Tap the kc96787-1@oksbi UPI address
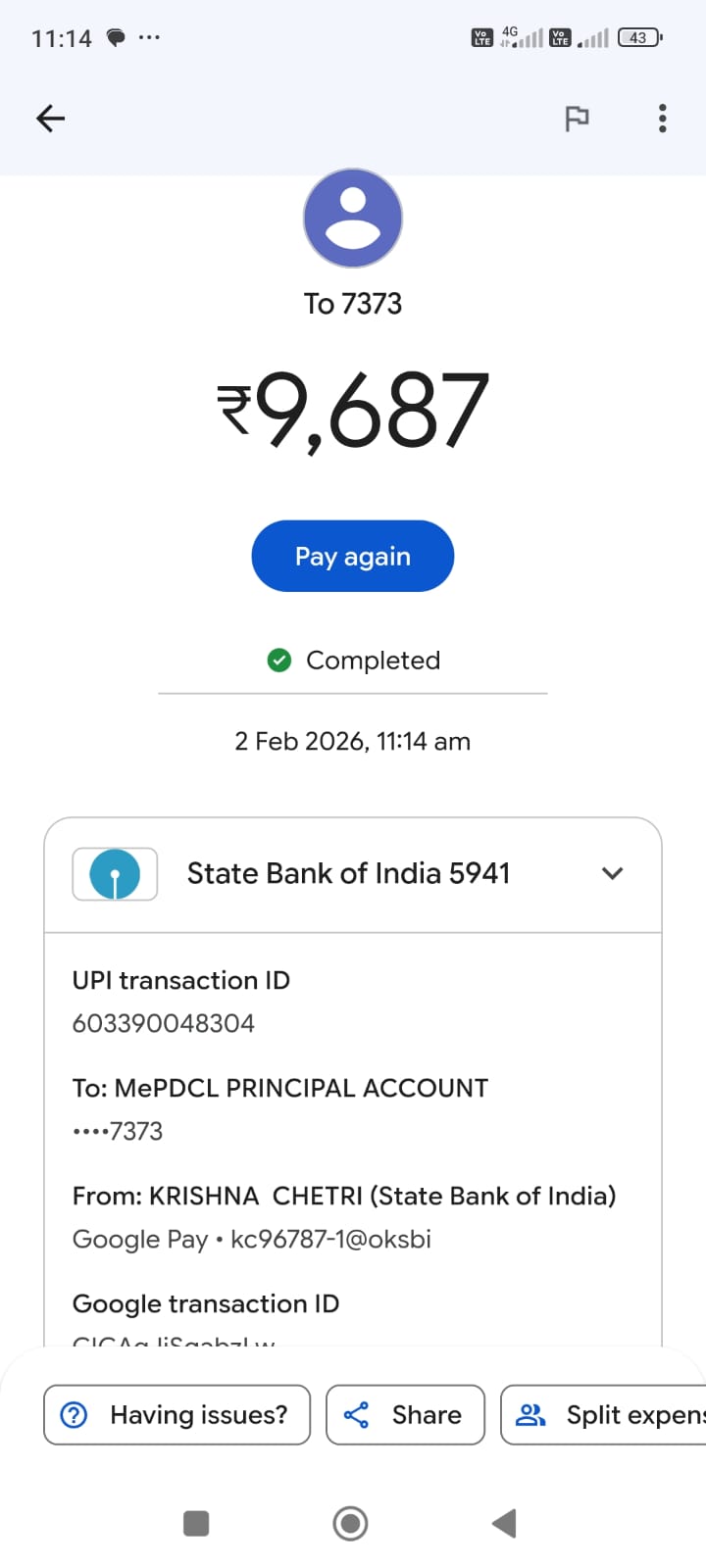 click(x=330, y=1239)
